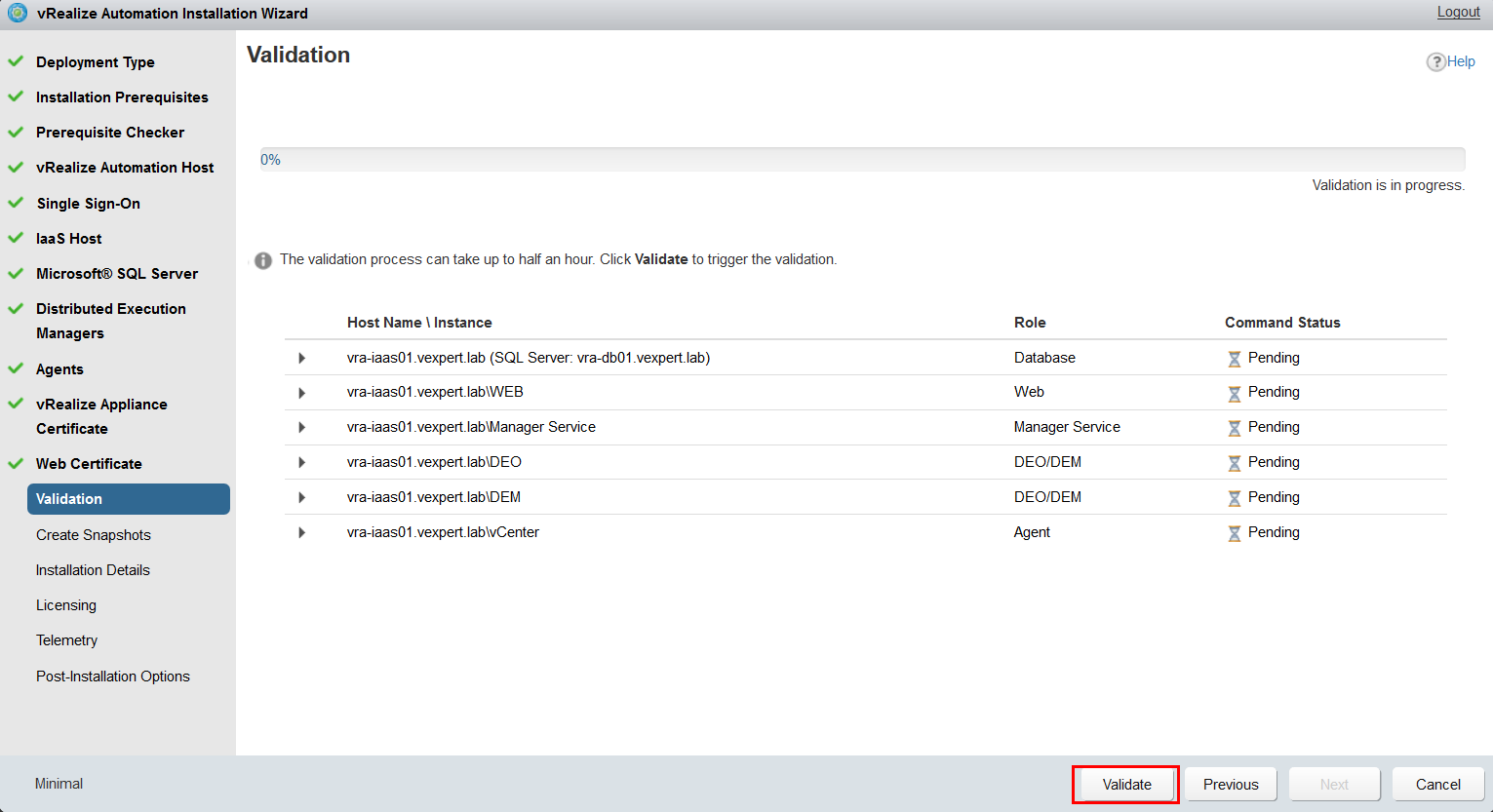
Task: Open the Agents step
Action: (x=59, y=369)
